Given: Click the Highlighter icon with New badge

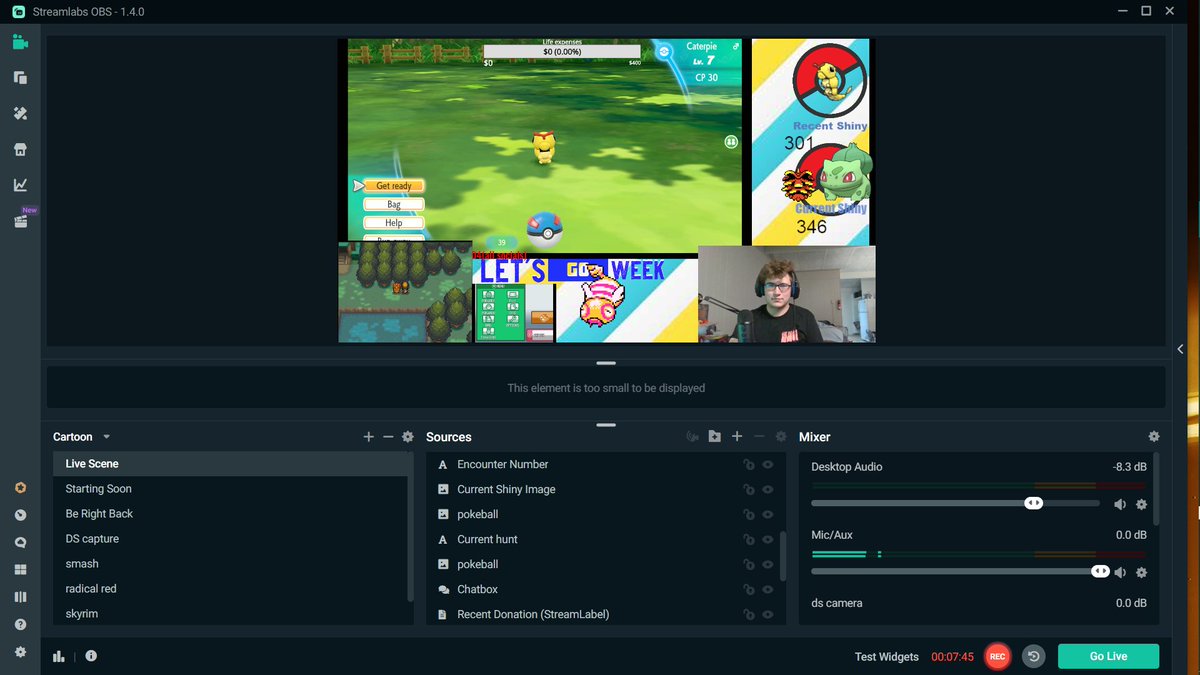Looking at the screenshot, I should tap(20, 220).
